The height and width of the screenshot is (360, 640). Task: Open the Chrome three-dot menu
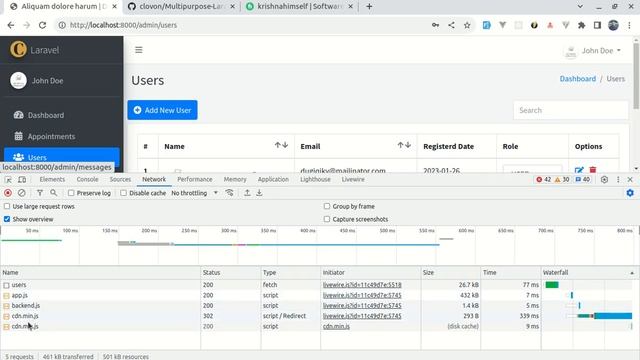[629, 25]
